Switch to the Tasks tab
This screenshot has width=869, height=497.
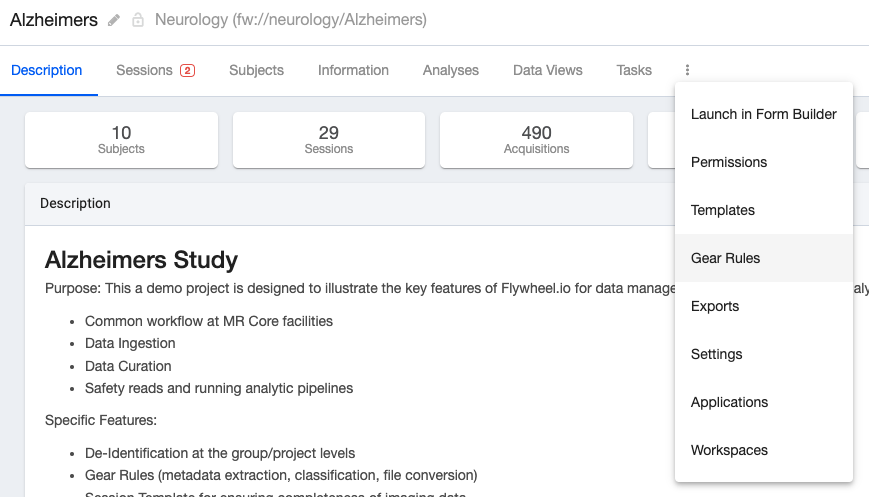point(634,70)
